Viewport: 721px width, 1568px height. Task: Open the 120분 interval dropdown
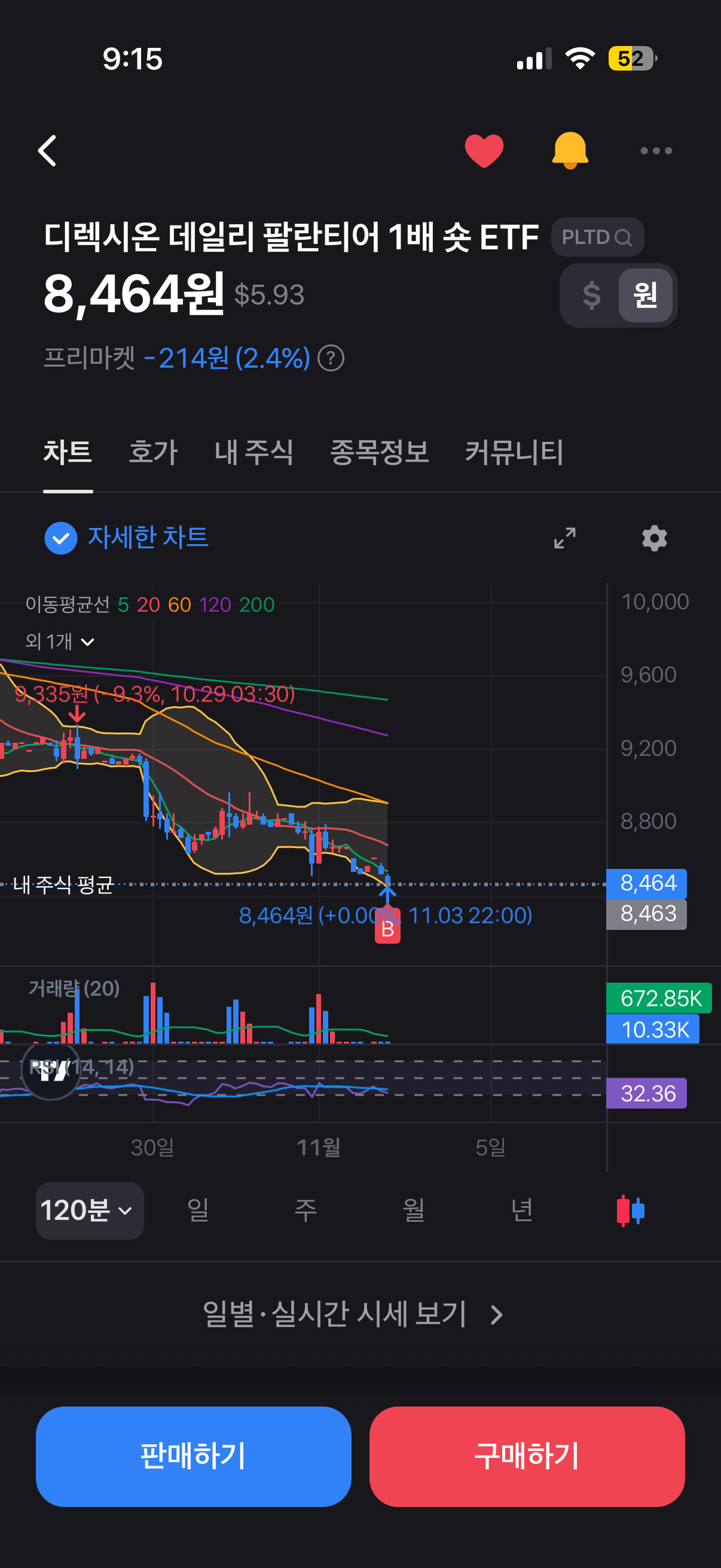pos(90,1211)
